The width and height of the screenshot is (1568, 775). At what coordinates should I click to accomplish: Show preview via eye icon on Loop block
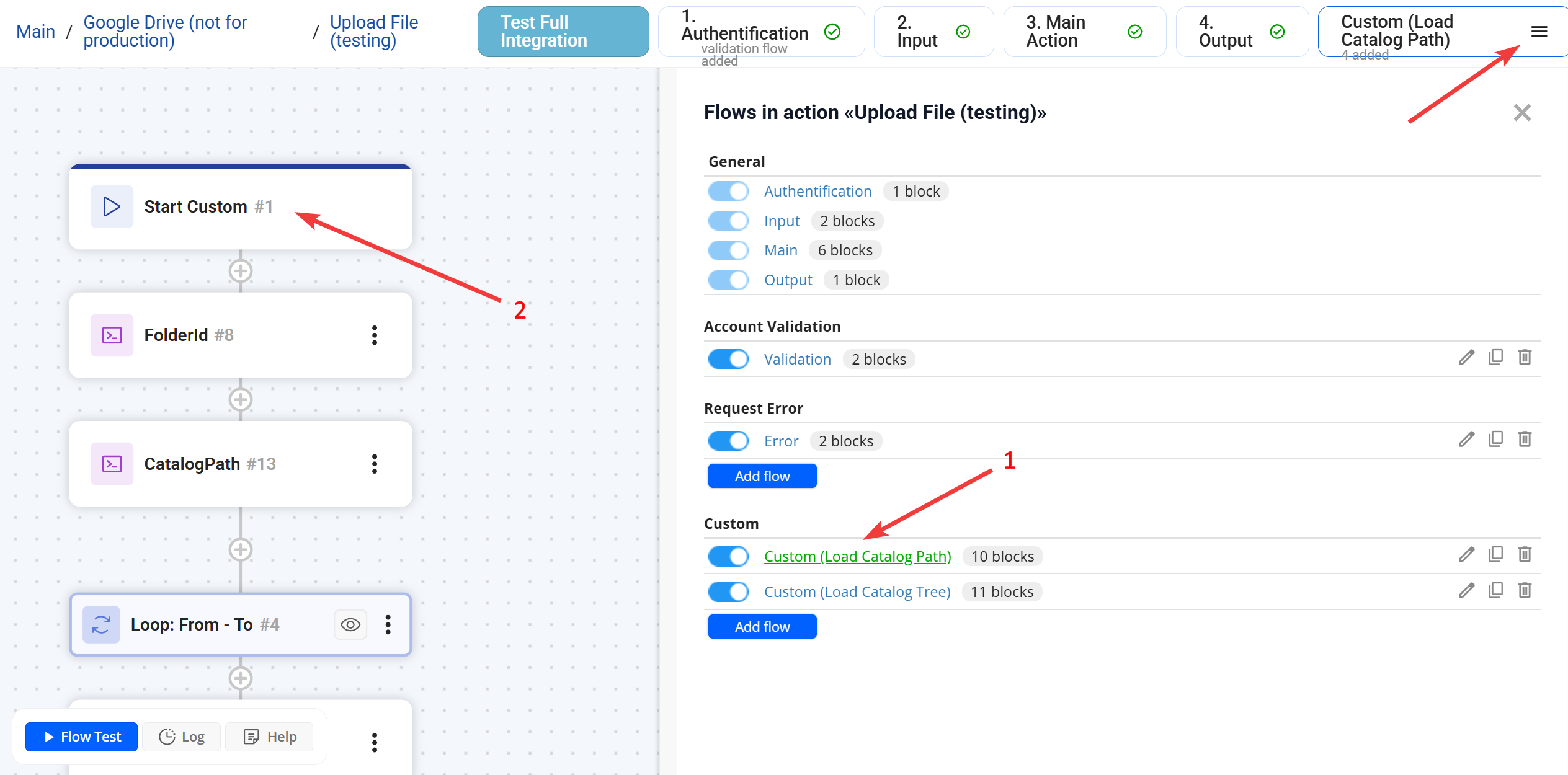pos(350,624)
